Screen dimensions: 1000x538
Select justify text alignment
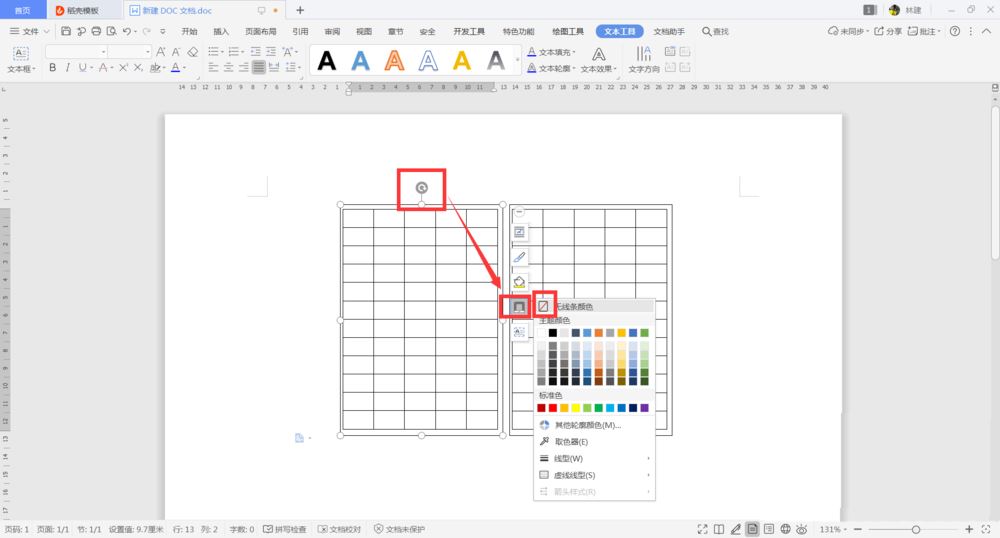tap(259, 68)
